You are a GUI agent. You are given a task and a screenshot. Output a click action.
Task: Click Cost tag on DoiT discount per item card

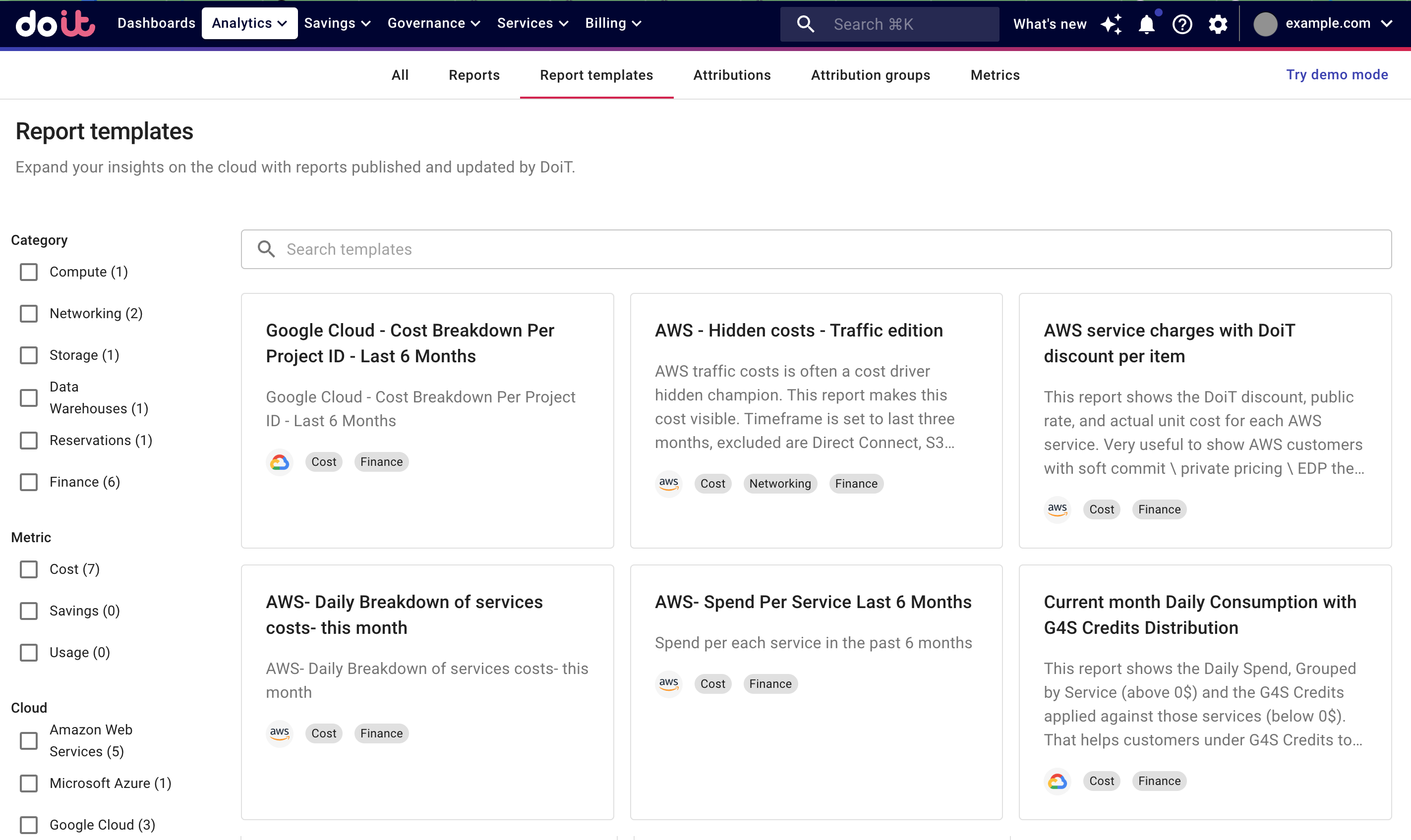[x=1101, y=509]
